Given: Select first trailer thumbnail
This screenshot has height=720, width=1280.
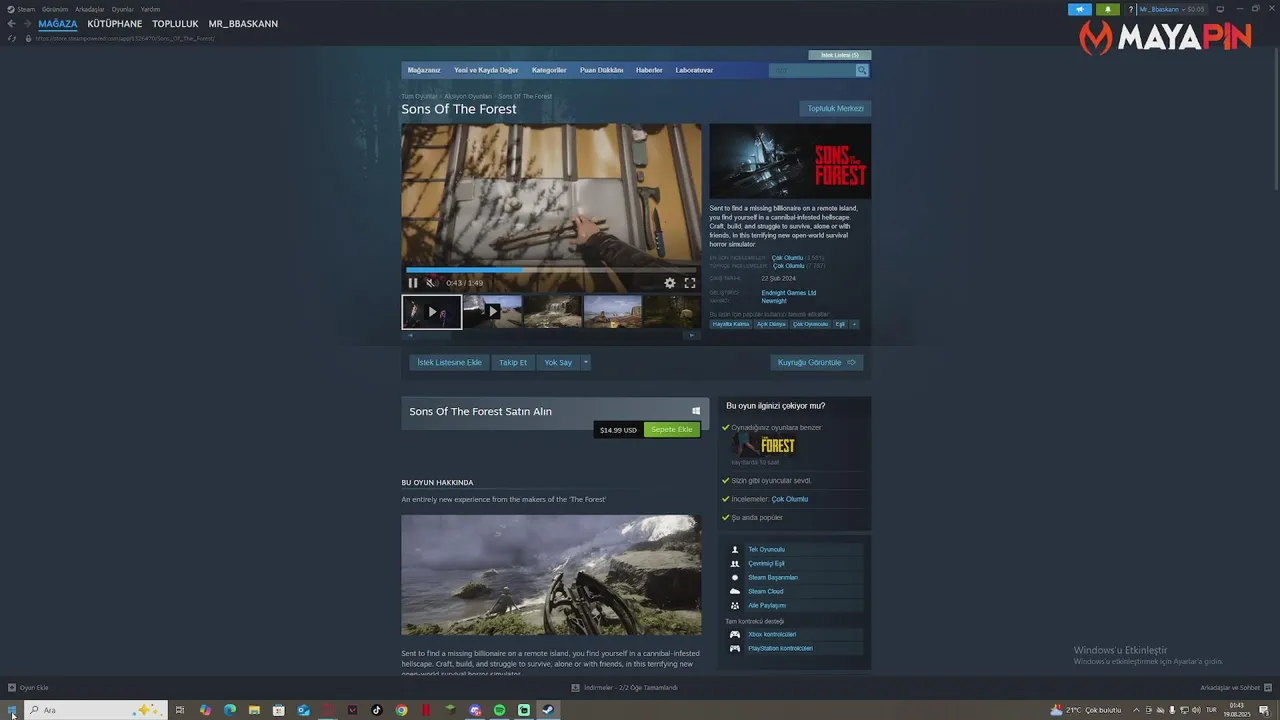Looking at the screenshot, I should [x=432, y=312].
